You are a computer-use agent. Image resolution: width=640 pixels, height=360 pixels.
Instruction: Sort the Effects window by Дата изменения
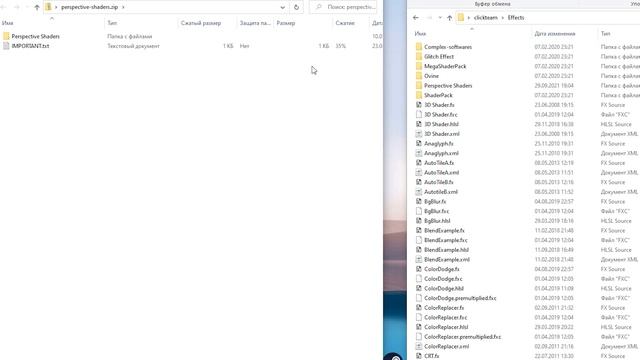point(555,33)
